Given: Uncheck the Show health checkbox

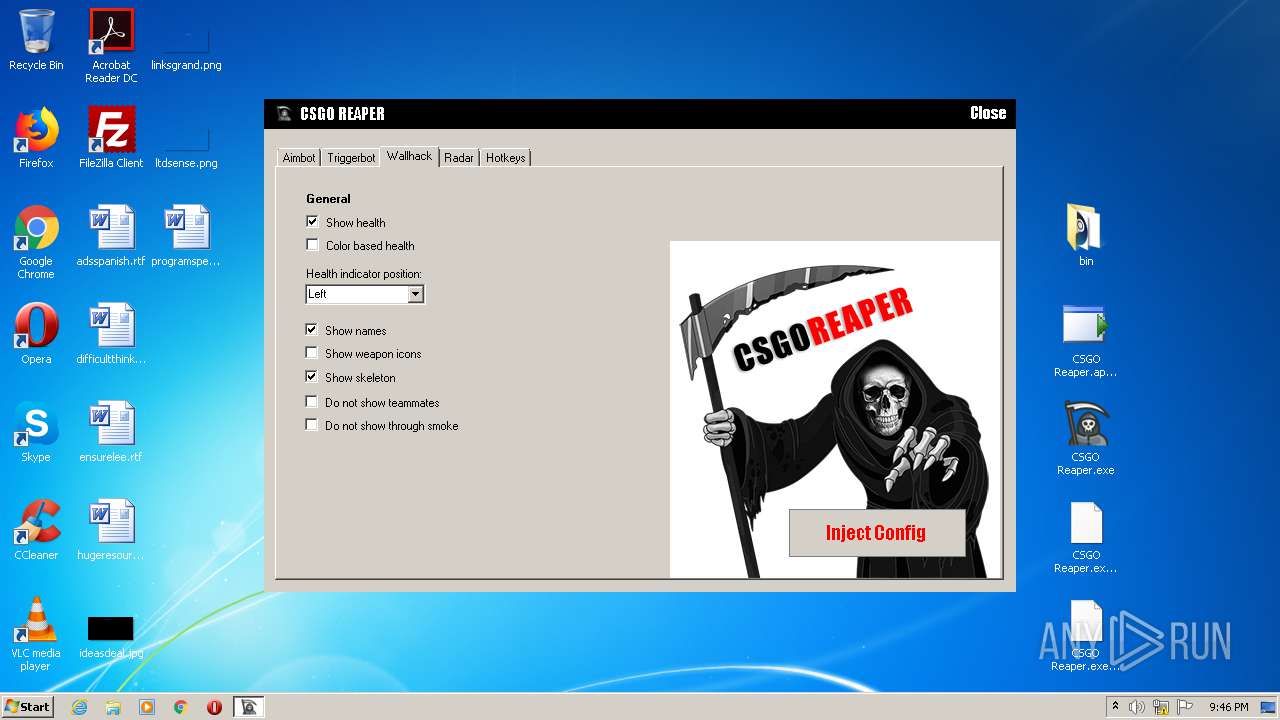Looking at the screenshot, I should 312,222.
